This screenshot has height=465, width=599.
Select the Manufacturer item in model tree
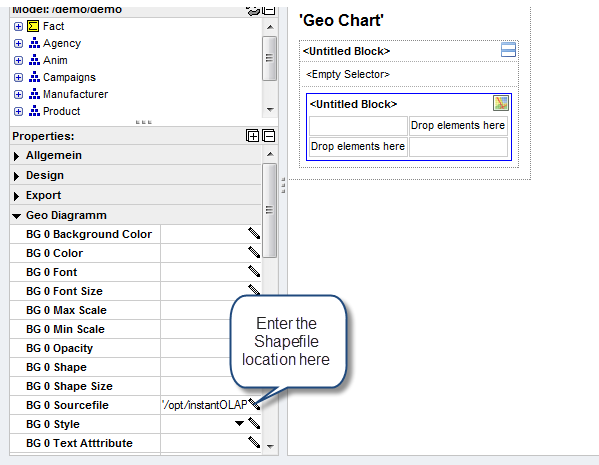pos(75,94)
